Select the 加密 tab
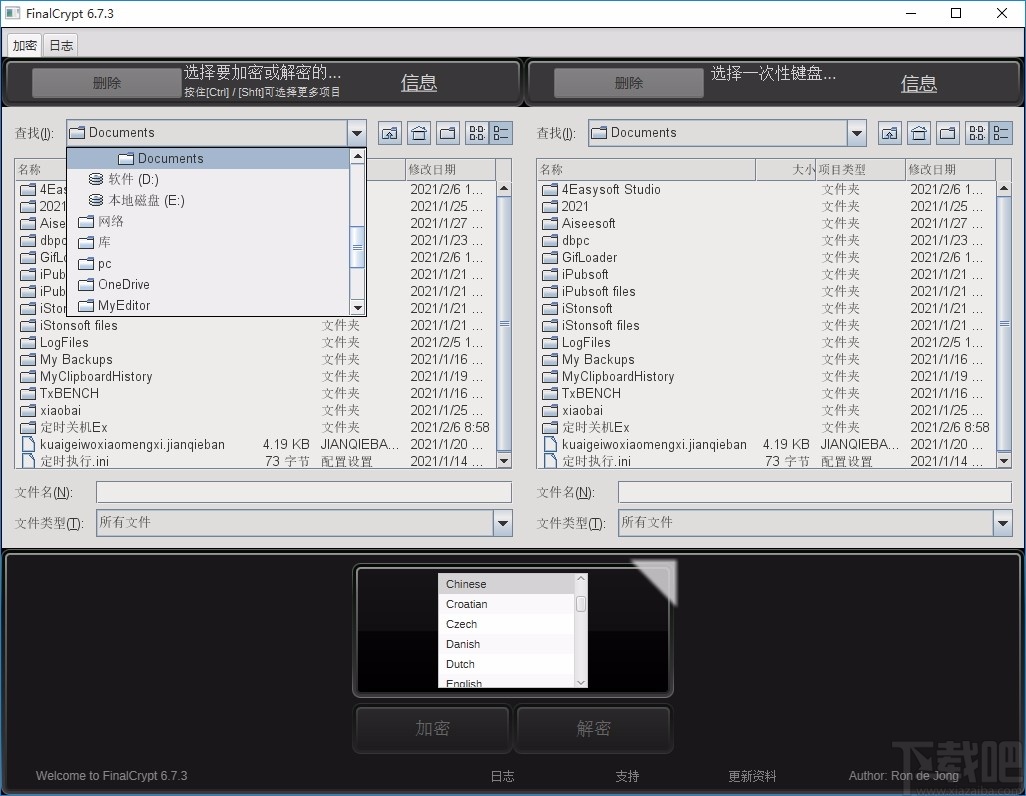The width and height of the screenshot is (1026, 796). point(23,44)
